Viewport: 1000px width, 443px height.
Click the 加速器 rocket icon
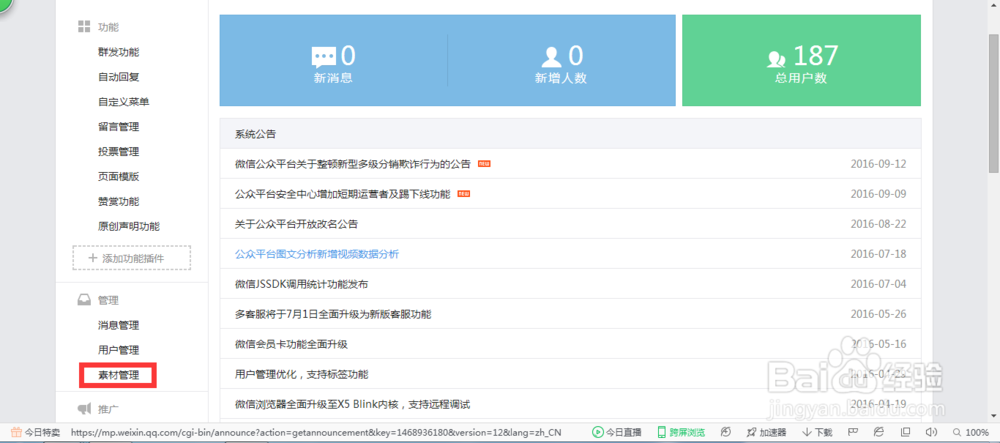pos(751,432)
